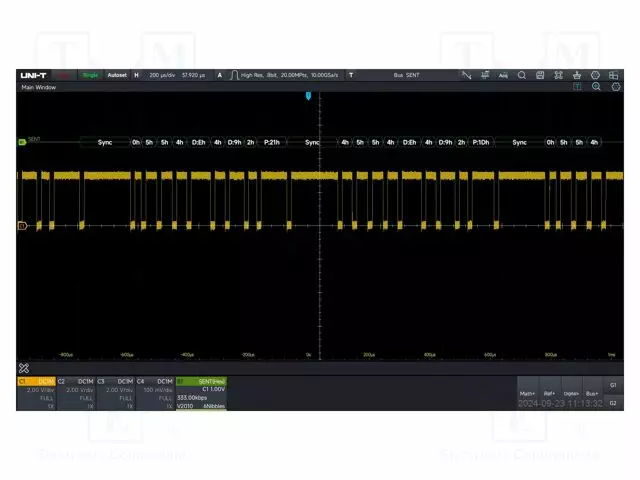Toggle channel C1 on or off
This screenshot has width=640, height=480.
coord(36,381)
